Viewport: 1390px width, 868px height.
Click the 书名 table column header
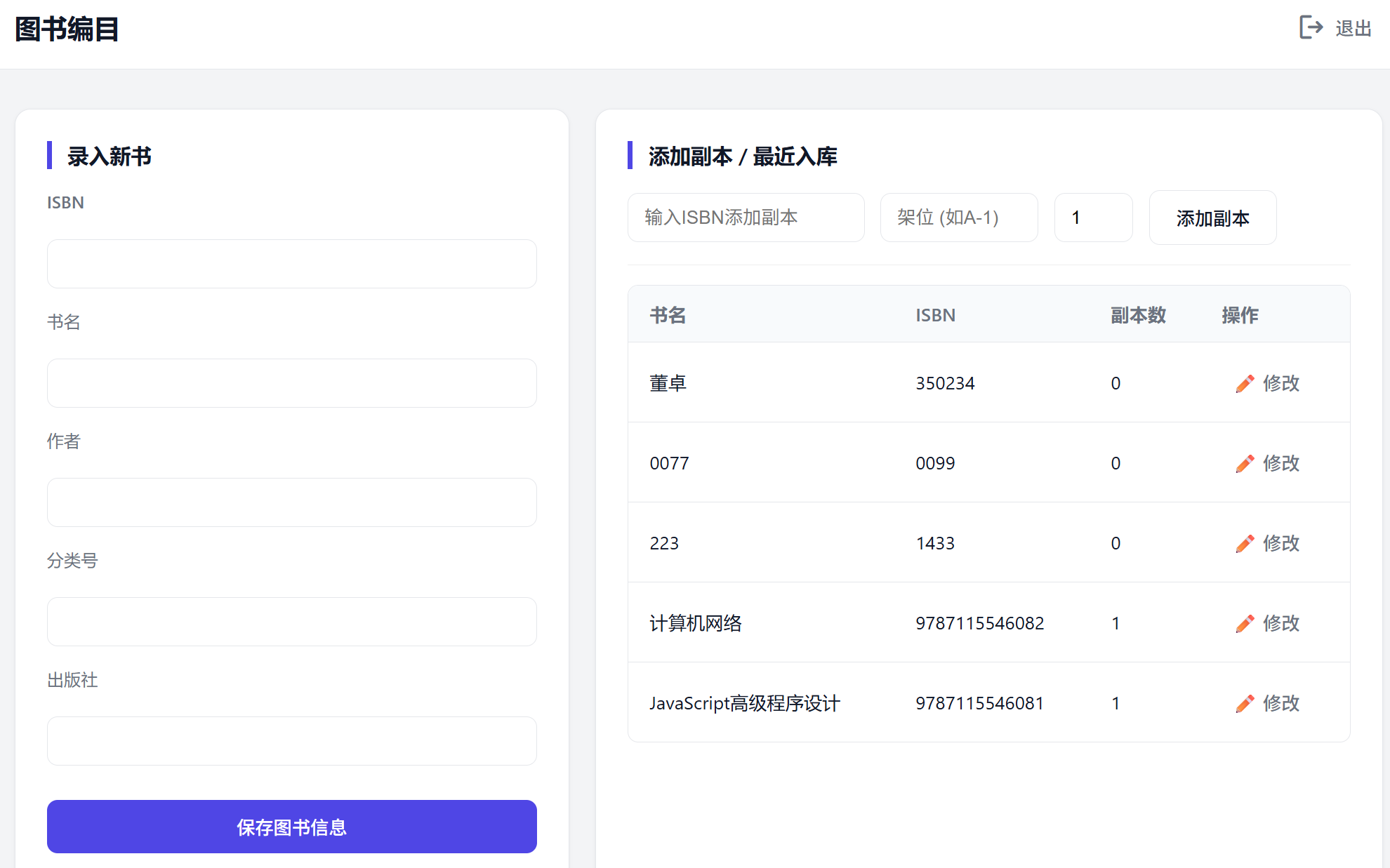click(x=667, y=315)
